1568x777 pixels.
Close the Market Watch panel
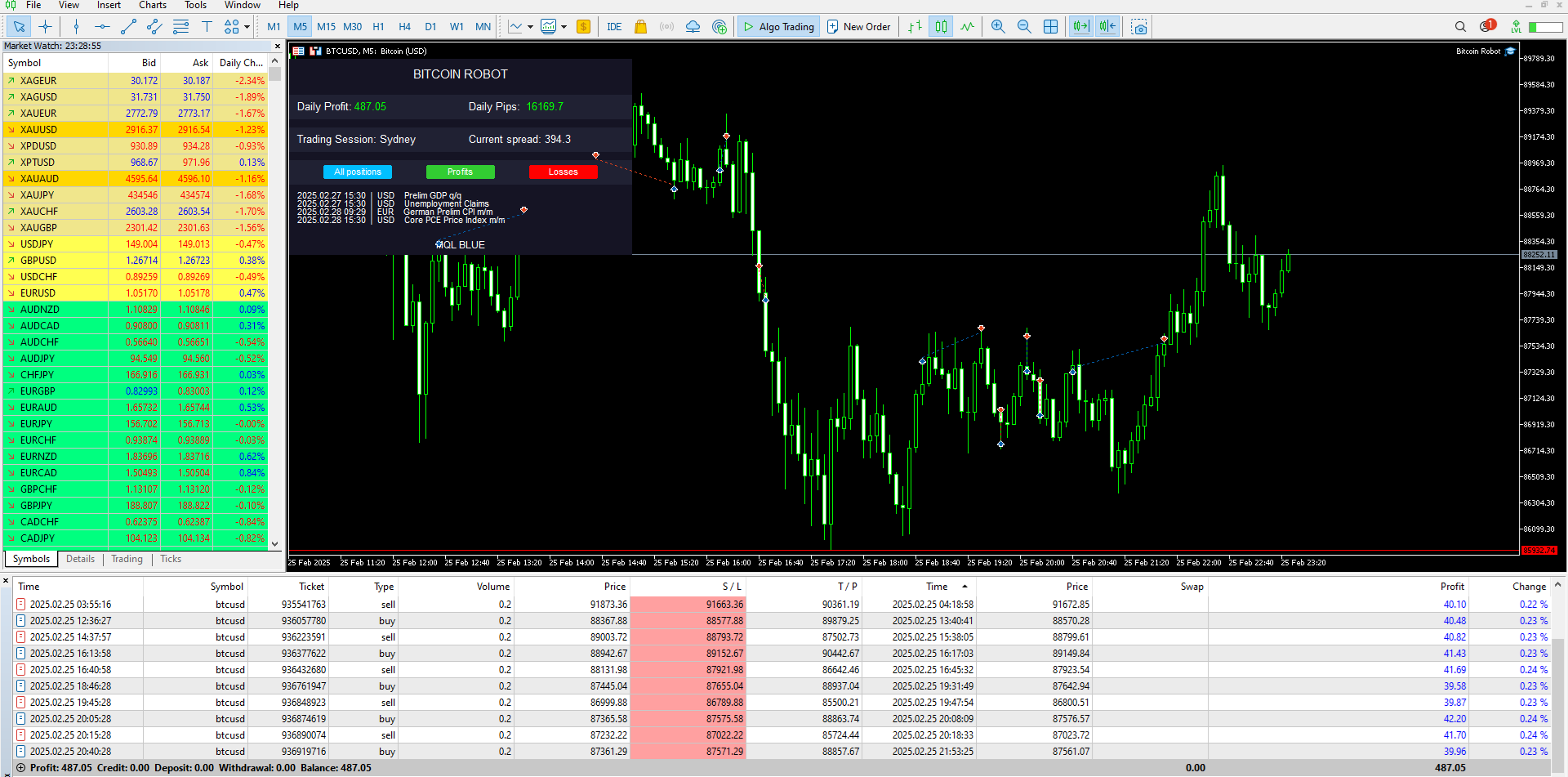(278, 46)
